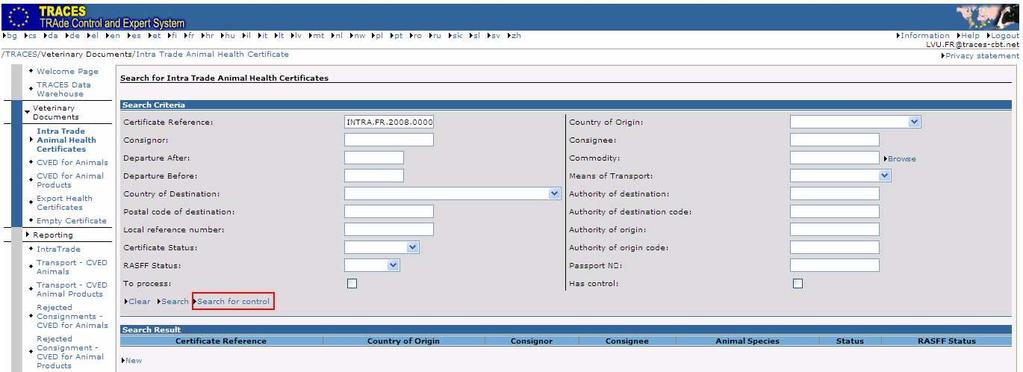Click the Consignor input field
This screenshot has width=1023, height=372.
coord(389,140)
